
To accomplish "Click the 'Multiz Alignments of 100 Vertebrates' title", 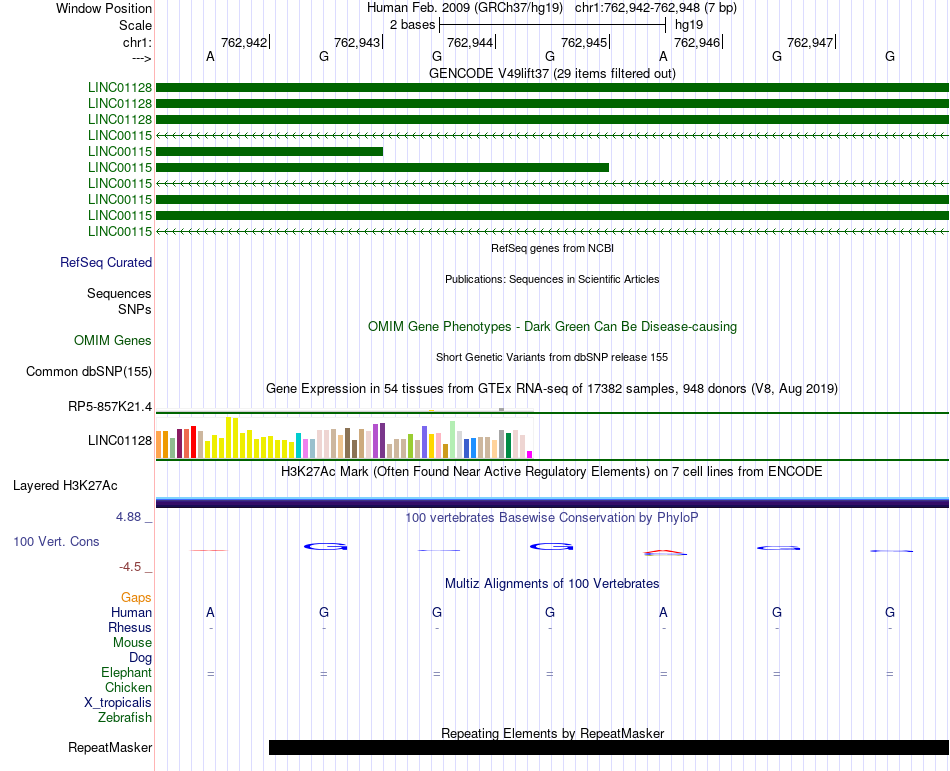I will click(x=552, y=584).
